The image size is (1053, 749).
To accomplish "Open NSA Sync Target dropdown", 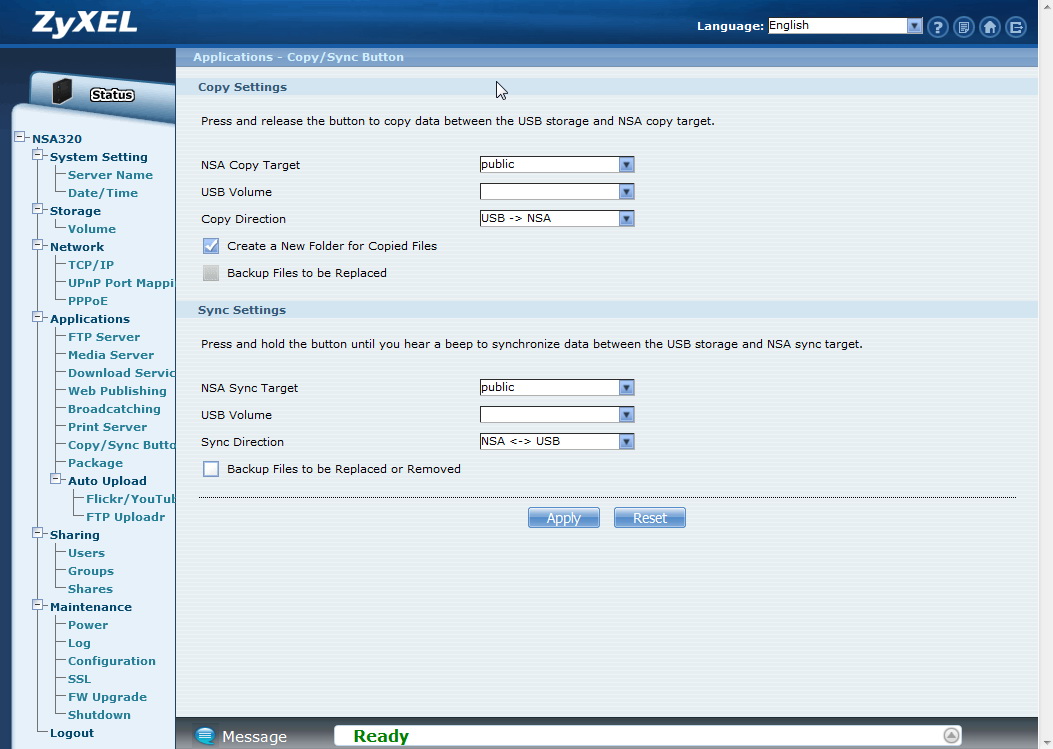I will pos(557,388).
